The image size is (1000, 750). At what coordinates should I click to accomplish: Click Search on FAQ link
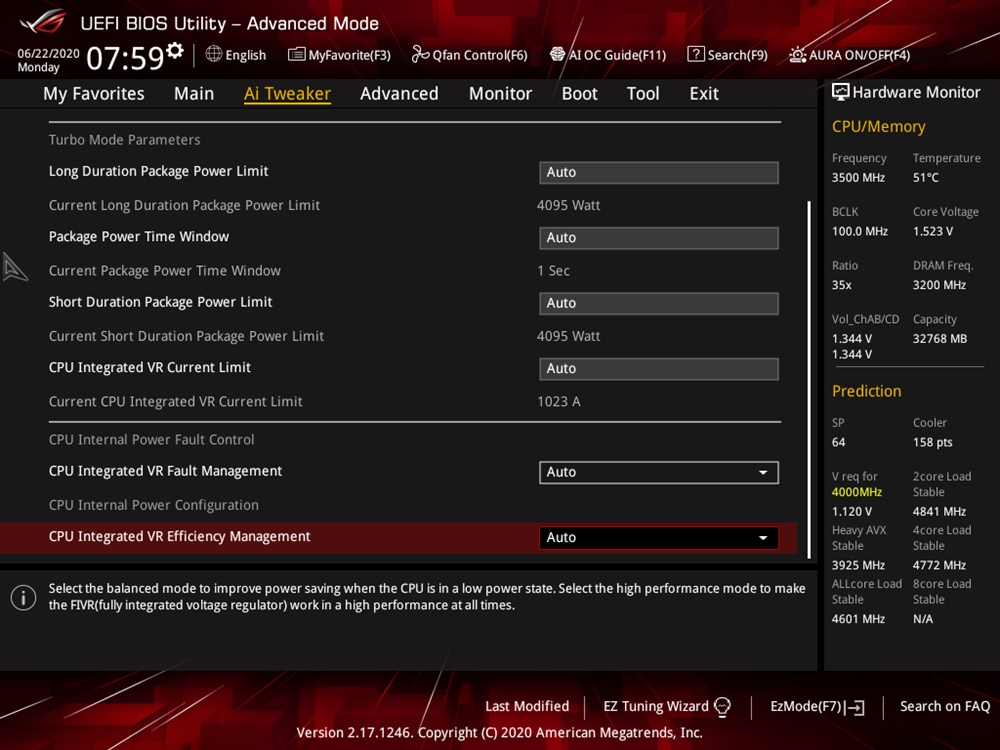(x=945, y=706)
